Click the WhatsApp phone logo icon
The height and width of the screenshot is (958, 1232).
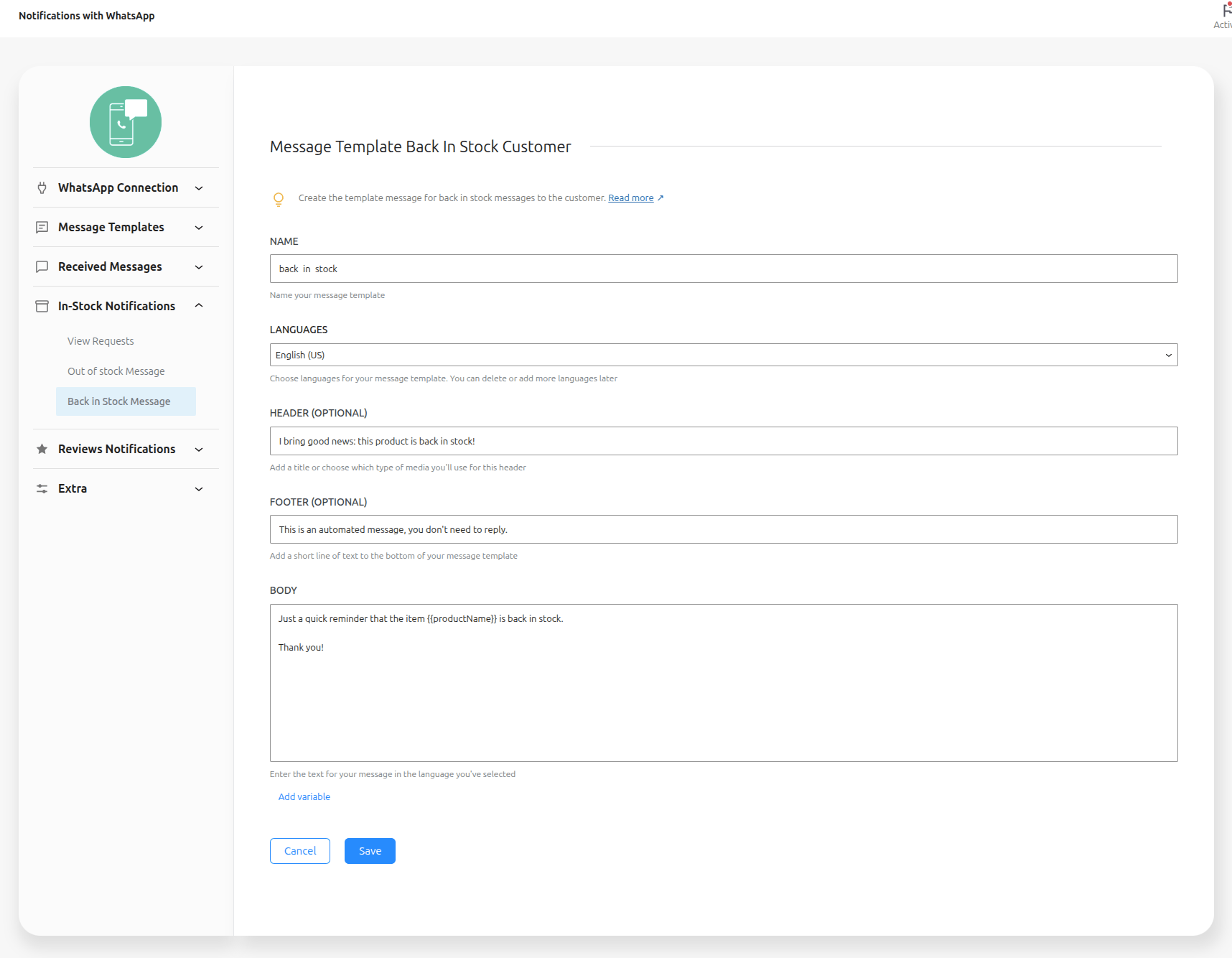click(x=126, y=122)
